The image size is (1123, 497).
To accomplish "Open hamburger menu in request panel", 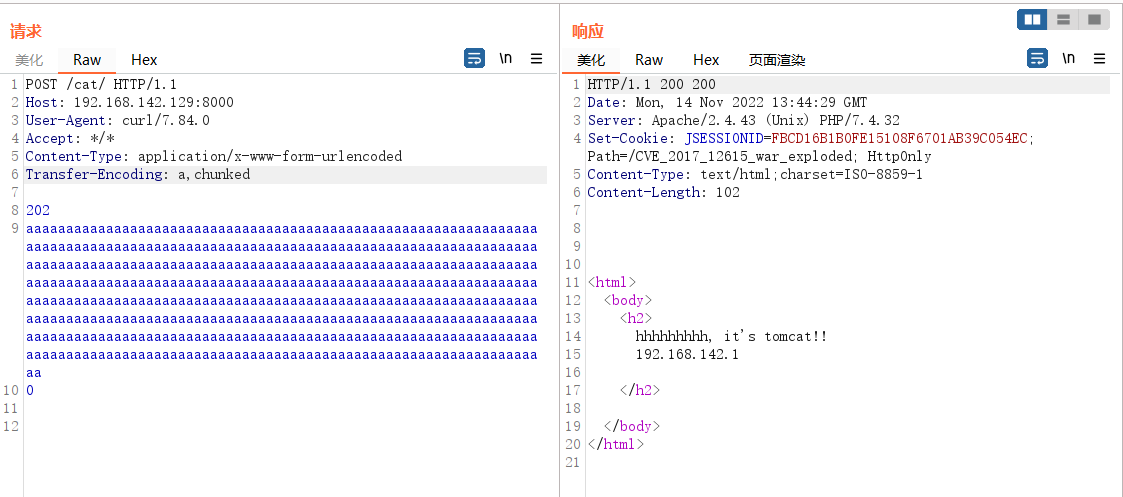I will [536, 59].
